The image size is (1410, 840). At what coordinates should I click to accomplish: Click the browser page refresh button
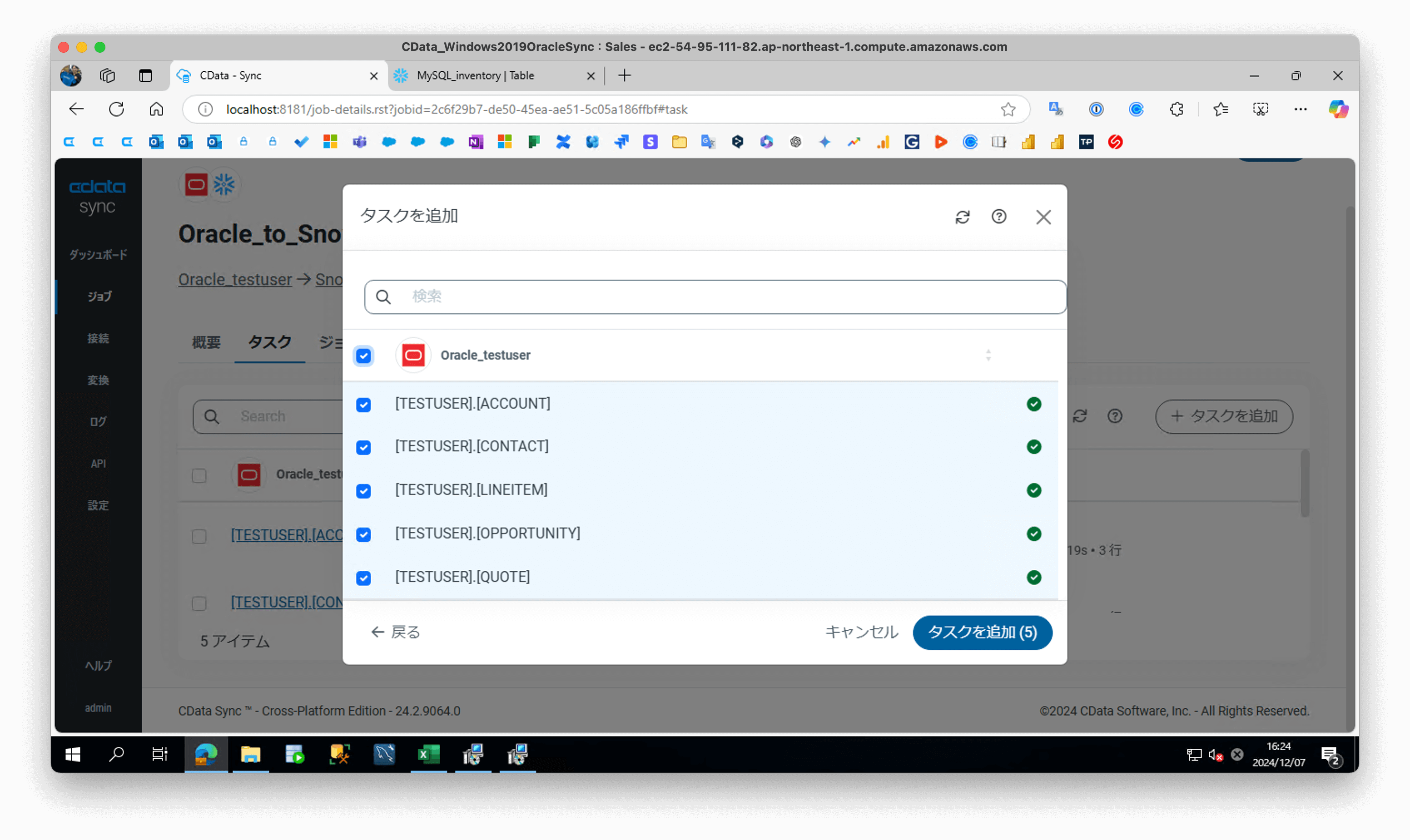117,109
